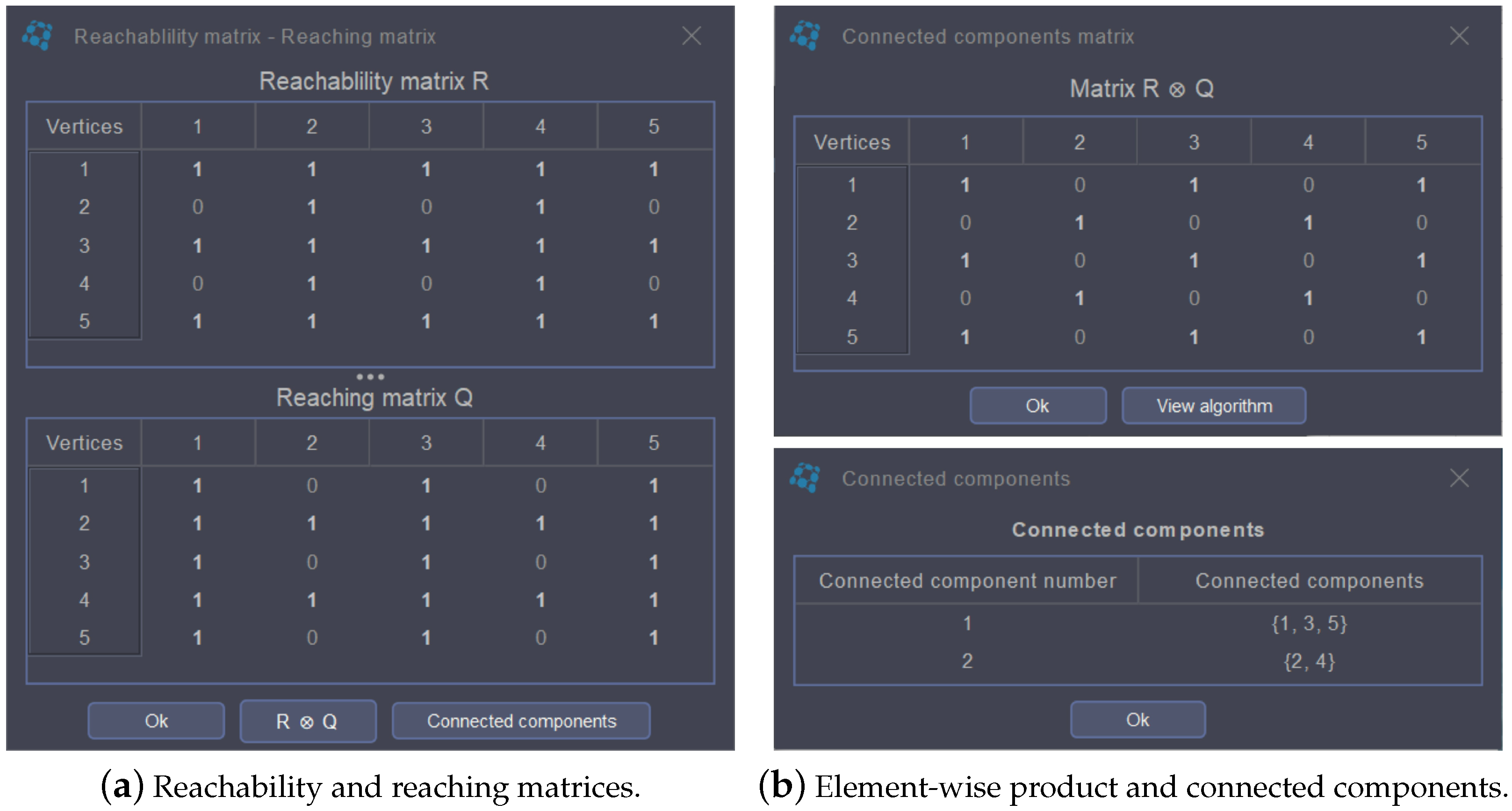The height and width of the screenshot is (811, 1512).
Task: Close the Connected components dialog
Action: point(1459,478)
